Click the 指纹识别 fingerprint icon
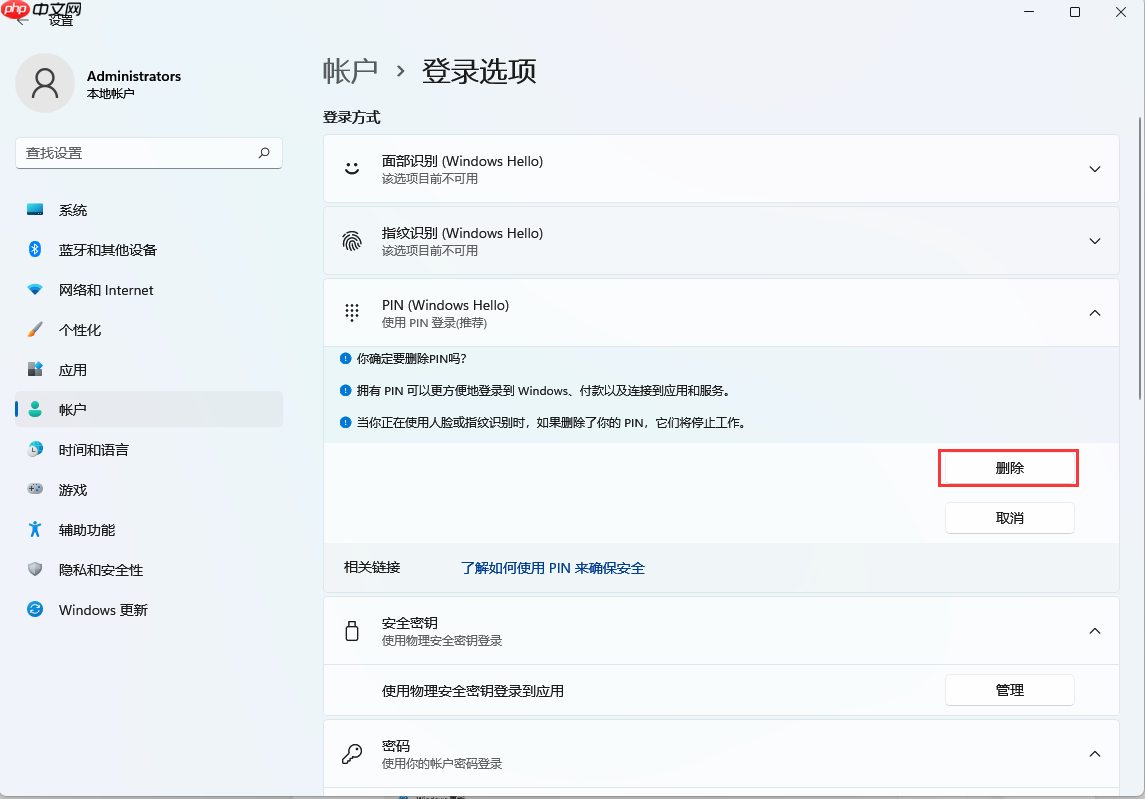Screen dimensions: 1145x799 click(x=351, y=240)
